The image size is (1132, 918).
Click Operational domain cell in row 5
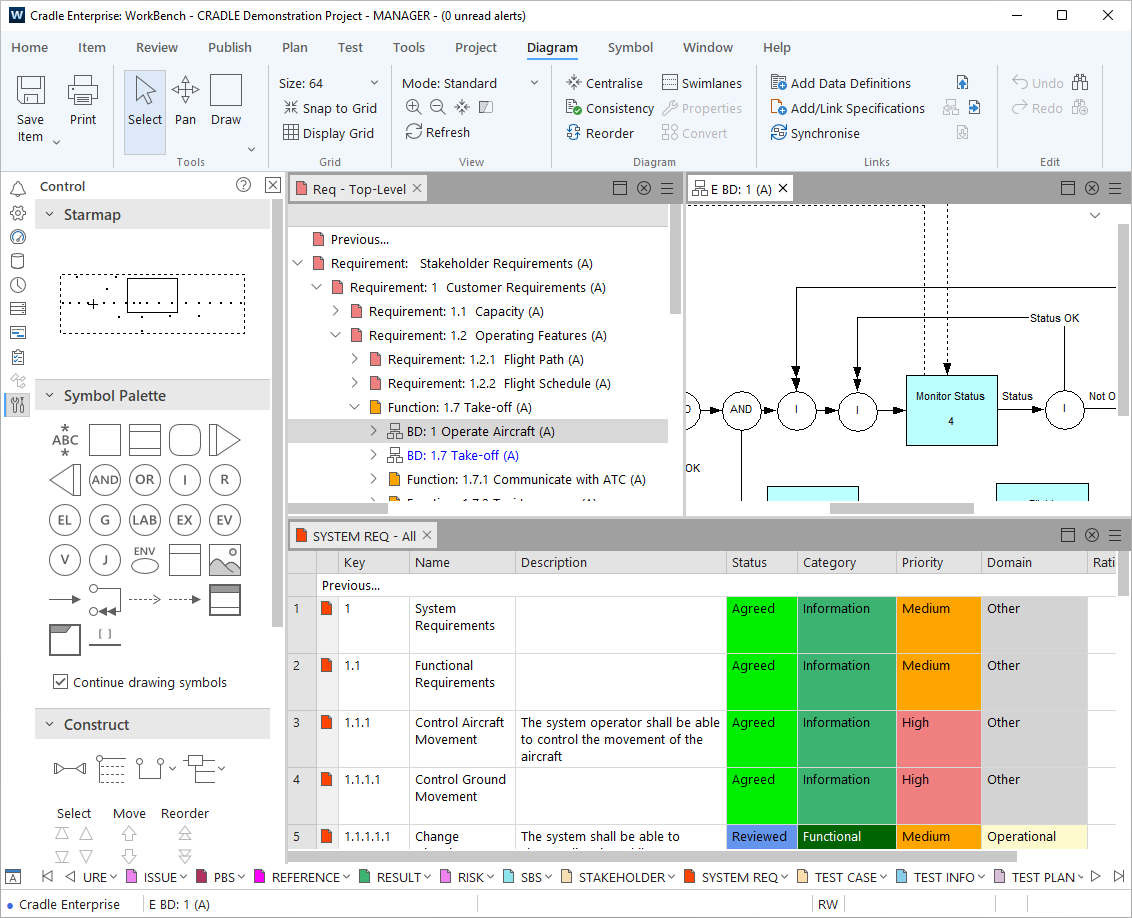click(x=1033, y=836)
